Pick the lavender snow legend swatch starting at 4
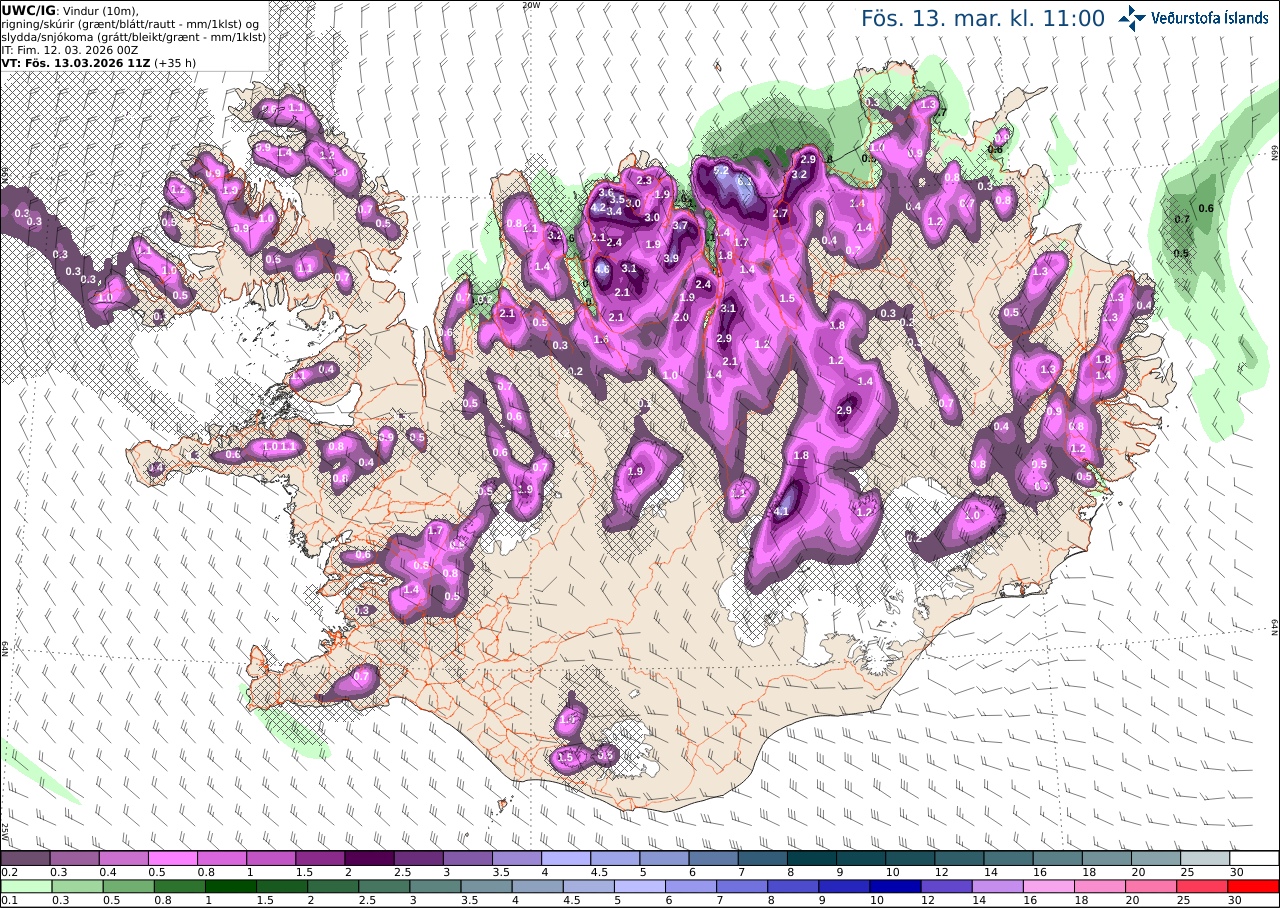Viewport: 1280px width, 908px height. coord(566,858)
